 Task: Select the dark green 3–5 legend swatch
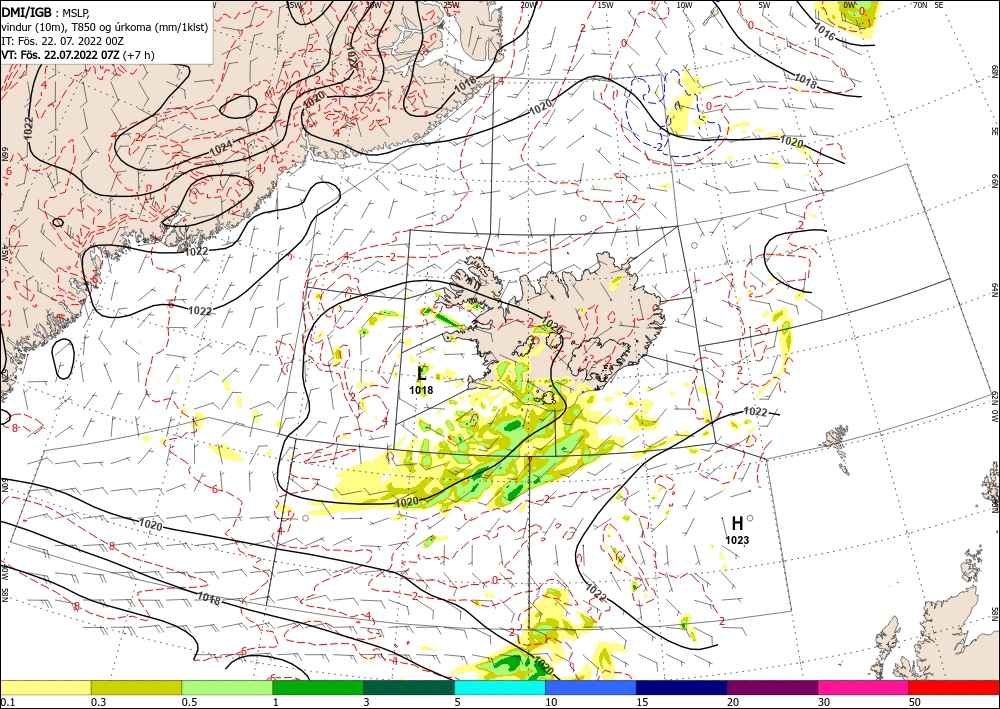pyautogui.click(x=409, y=687)
